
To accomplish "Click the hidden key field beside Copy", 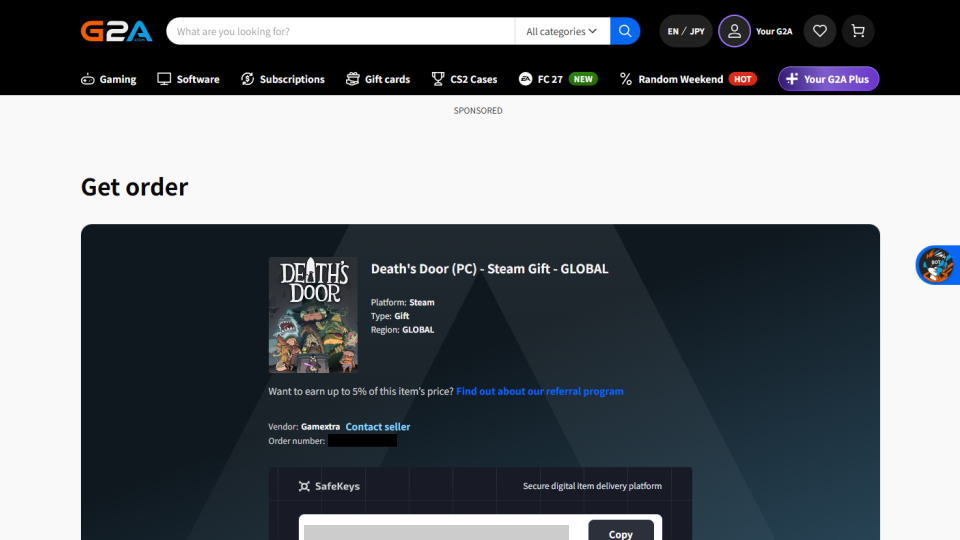I will (436, 532).
